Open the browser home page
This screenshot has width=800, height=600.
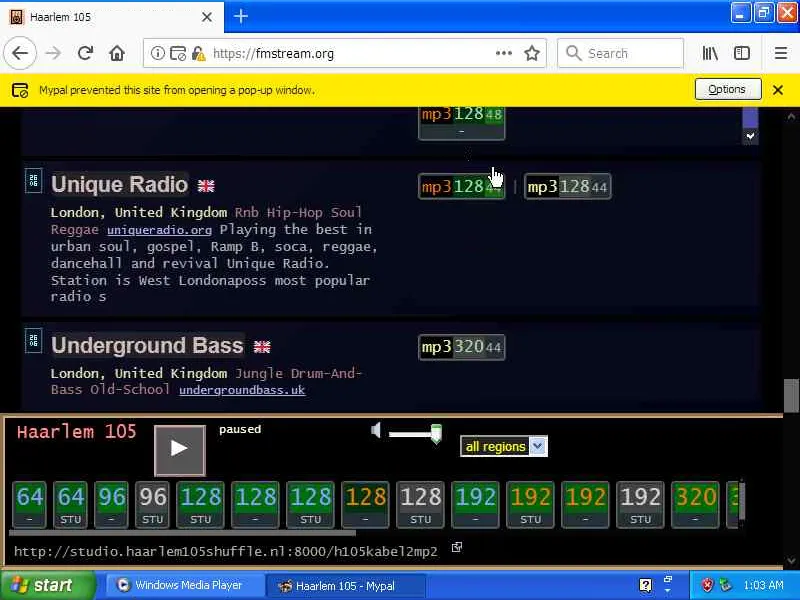117,53
